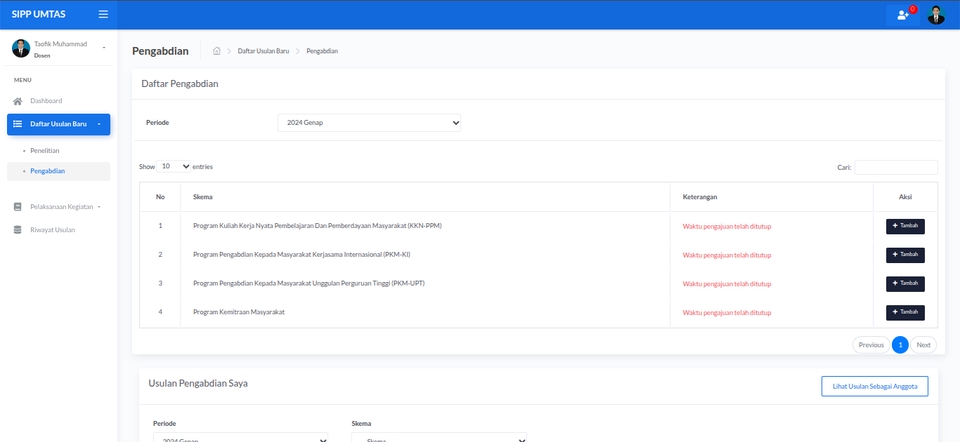Viewport: 960px width, 442px height.
Task: Open the Periode 2024 Genap dropdown
Action: (369, 123)
